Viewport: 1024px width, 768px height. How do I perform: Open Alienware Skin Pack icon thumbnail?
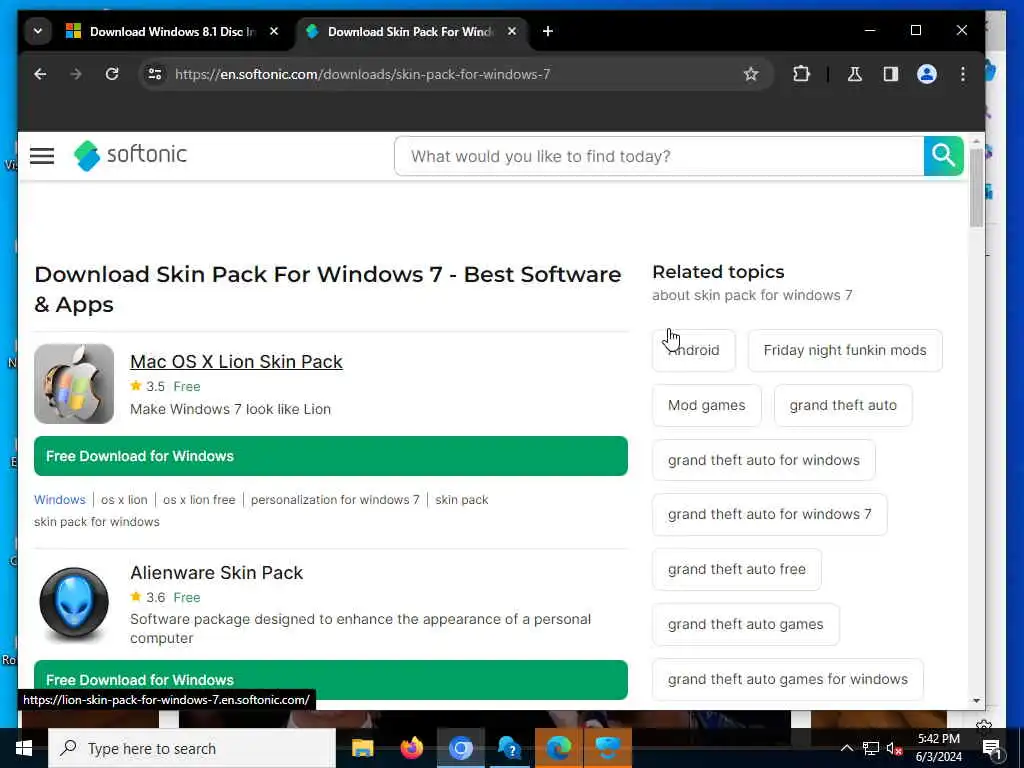(x=74, y=602)
